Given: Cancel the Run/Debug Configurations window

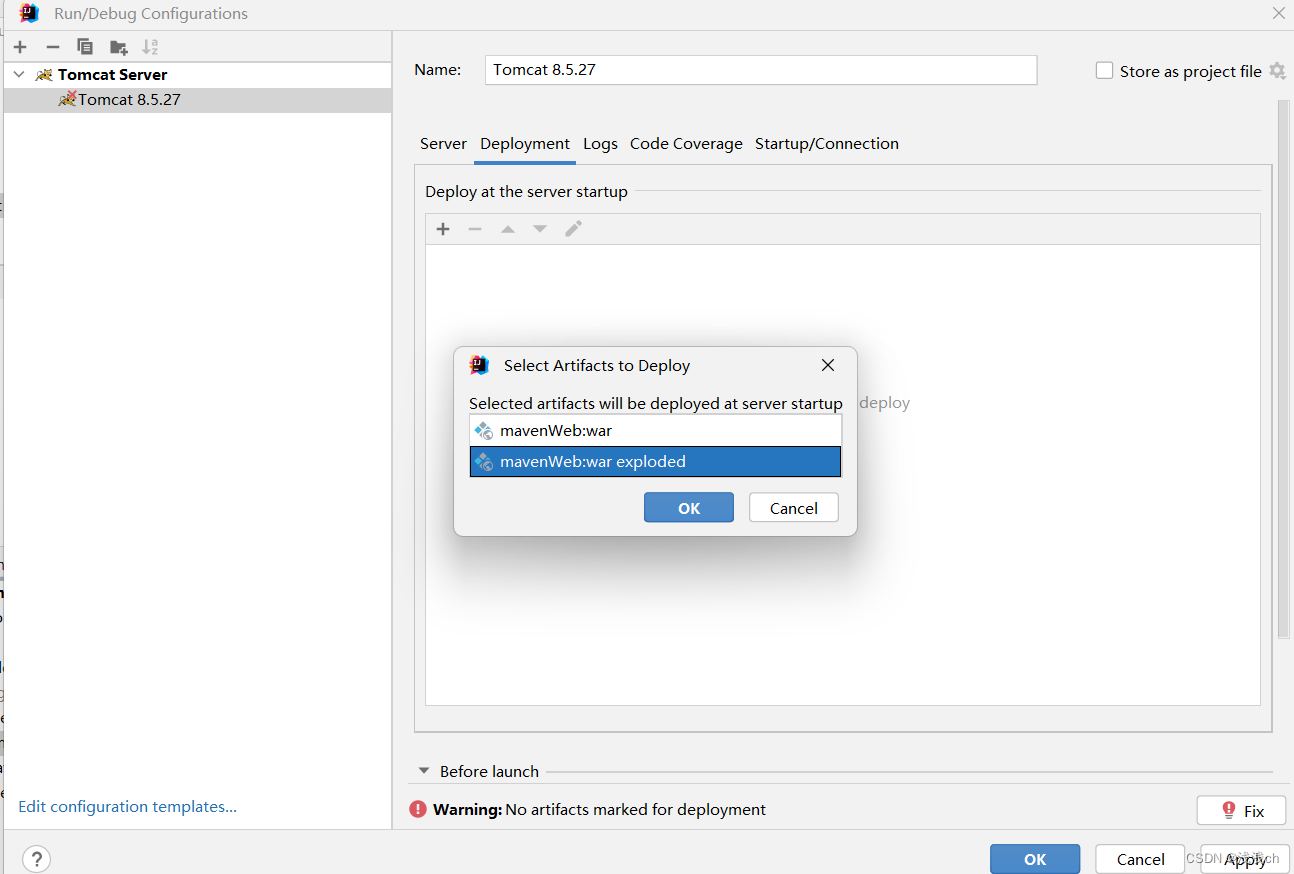Looking at the screenshot, I should point(1140,859).
